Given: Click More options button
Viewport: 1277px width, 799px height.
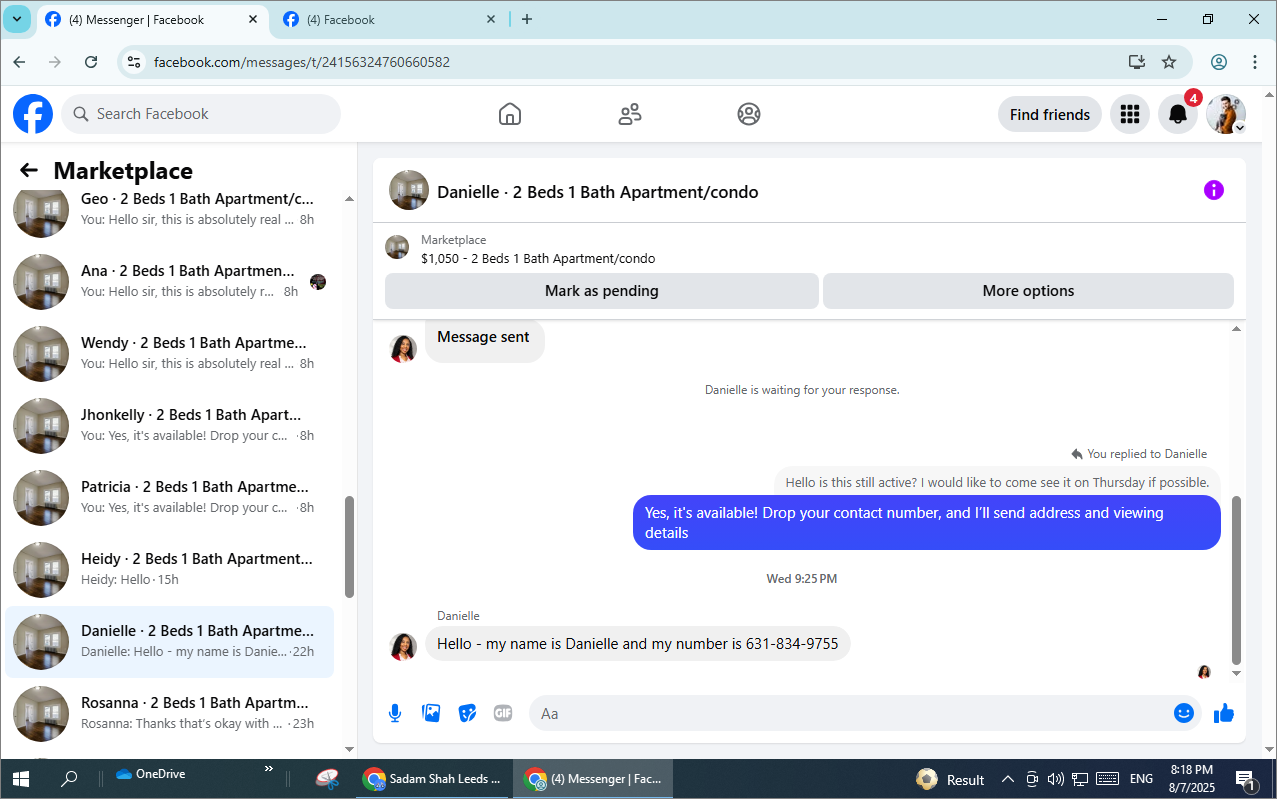Looking at the screenshot, I should tap(1028, 291).
